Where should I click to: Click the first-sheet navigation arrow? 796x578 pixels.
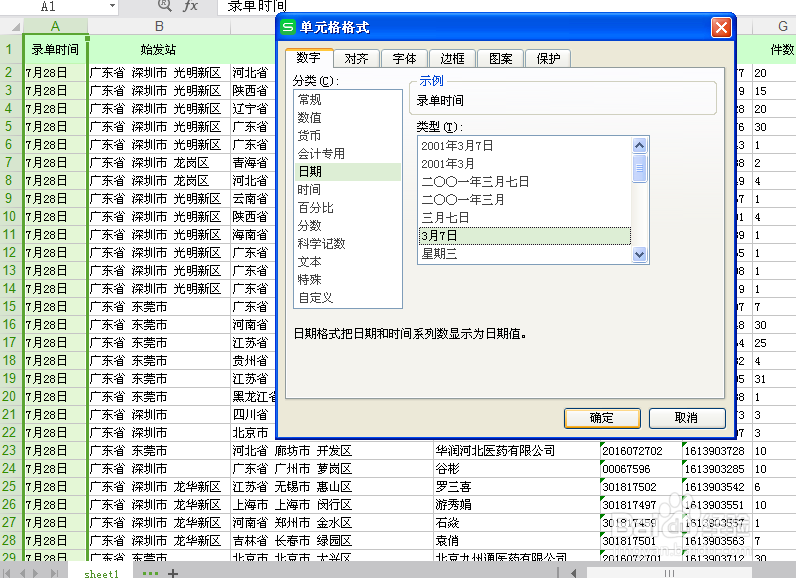[x=7, y=573]
